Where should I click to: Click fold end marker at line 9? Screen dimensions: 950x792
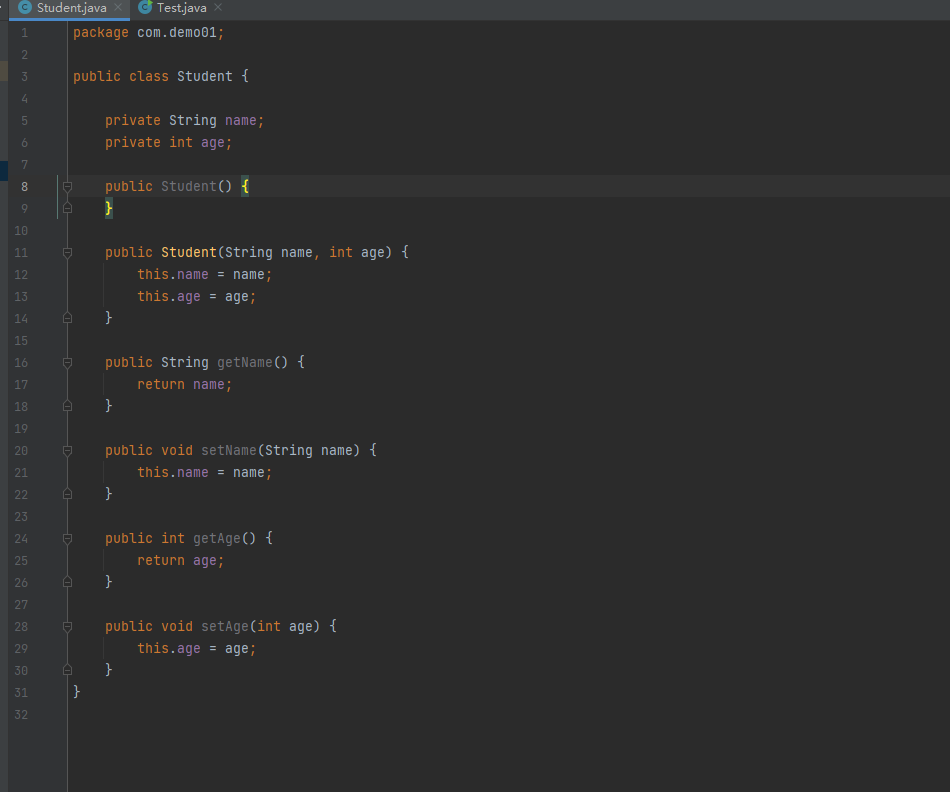pyautogui.click(x=67, y=208)
